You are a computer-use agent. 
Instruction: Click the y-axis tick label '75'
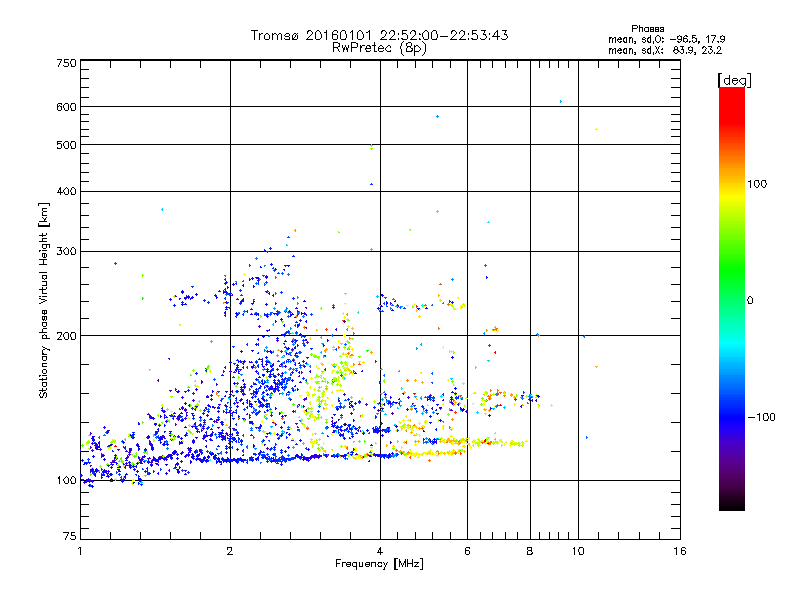click(70, 536)
